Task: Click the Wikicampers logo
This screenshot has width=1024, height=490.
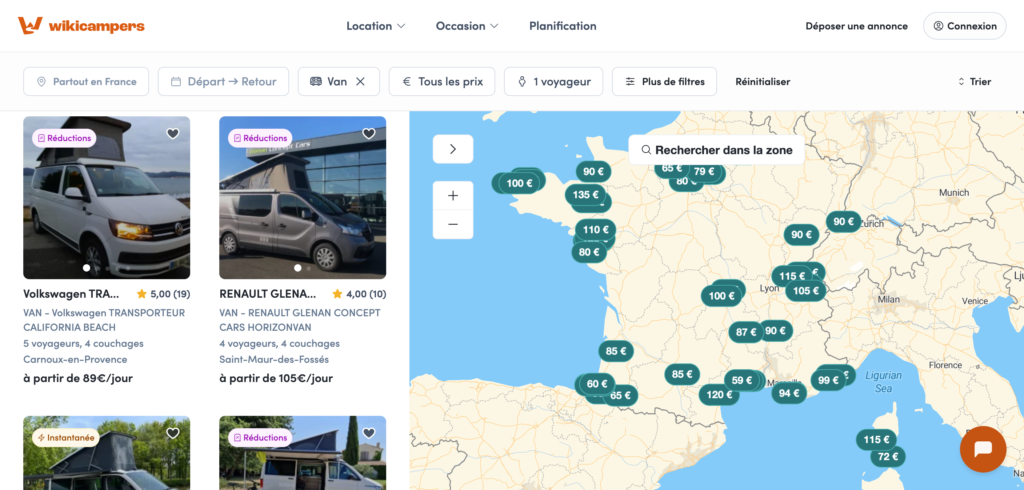Action: coord(81,26)
